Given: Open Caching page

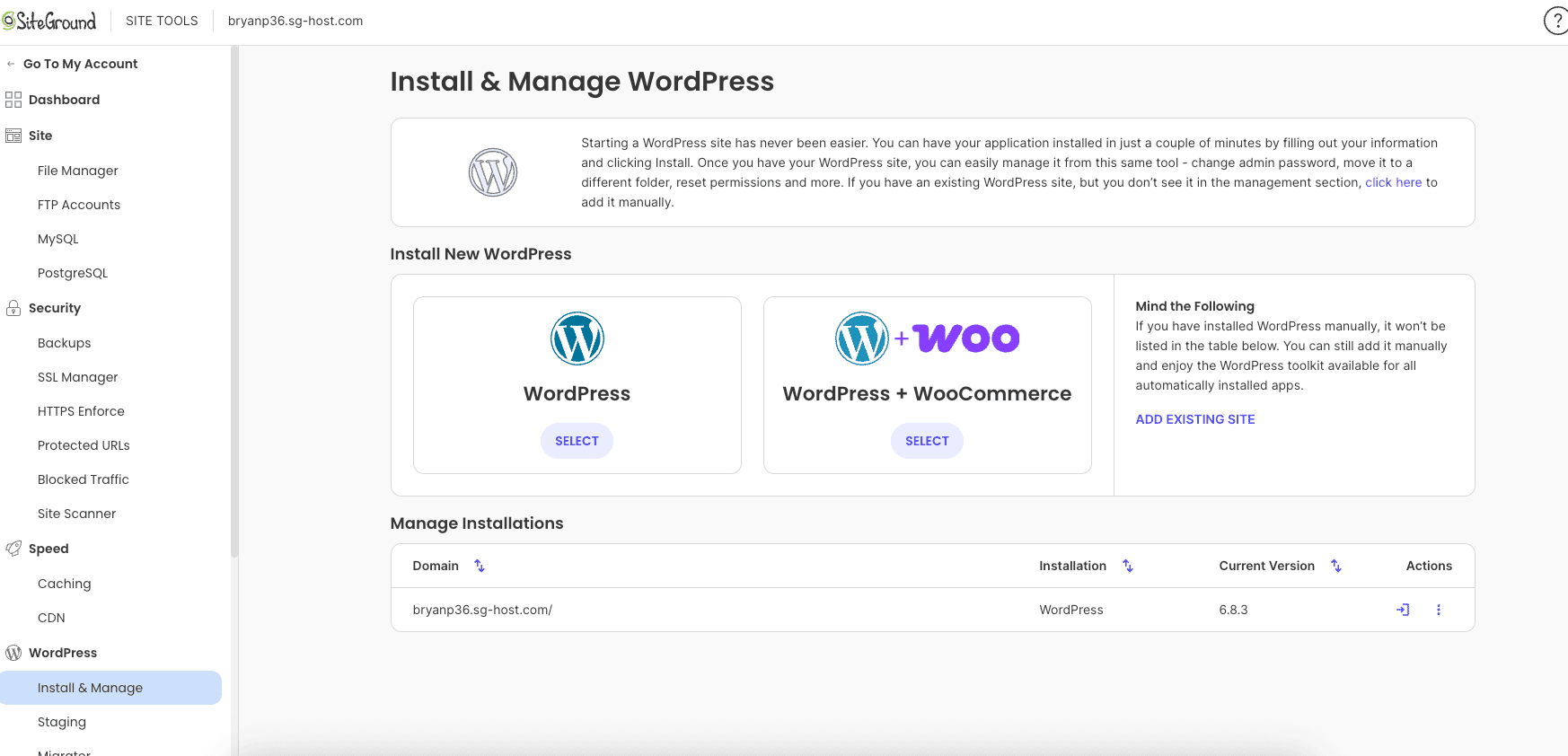Looking at the screenshot, I should tap(65, 584).
